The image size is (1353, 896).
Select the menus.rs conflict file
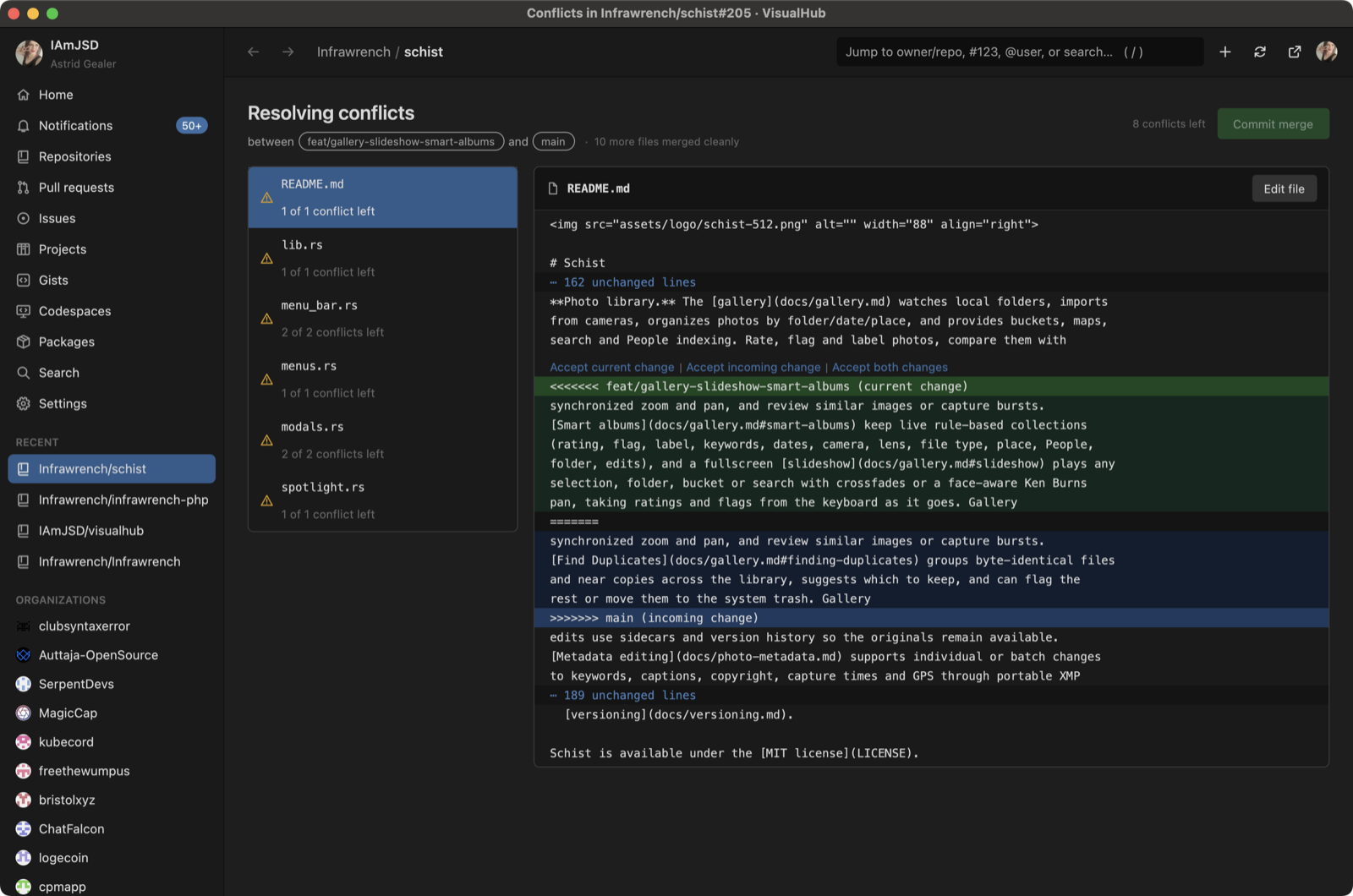[x=382, y=380]
